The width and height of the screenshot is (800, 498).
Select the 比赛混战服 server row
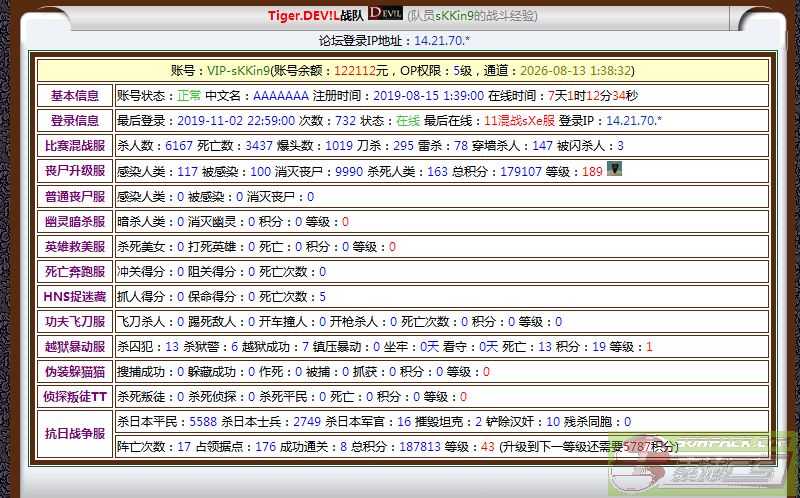(x=75, y=146)
